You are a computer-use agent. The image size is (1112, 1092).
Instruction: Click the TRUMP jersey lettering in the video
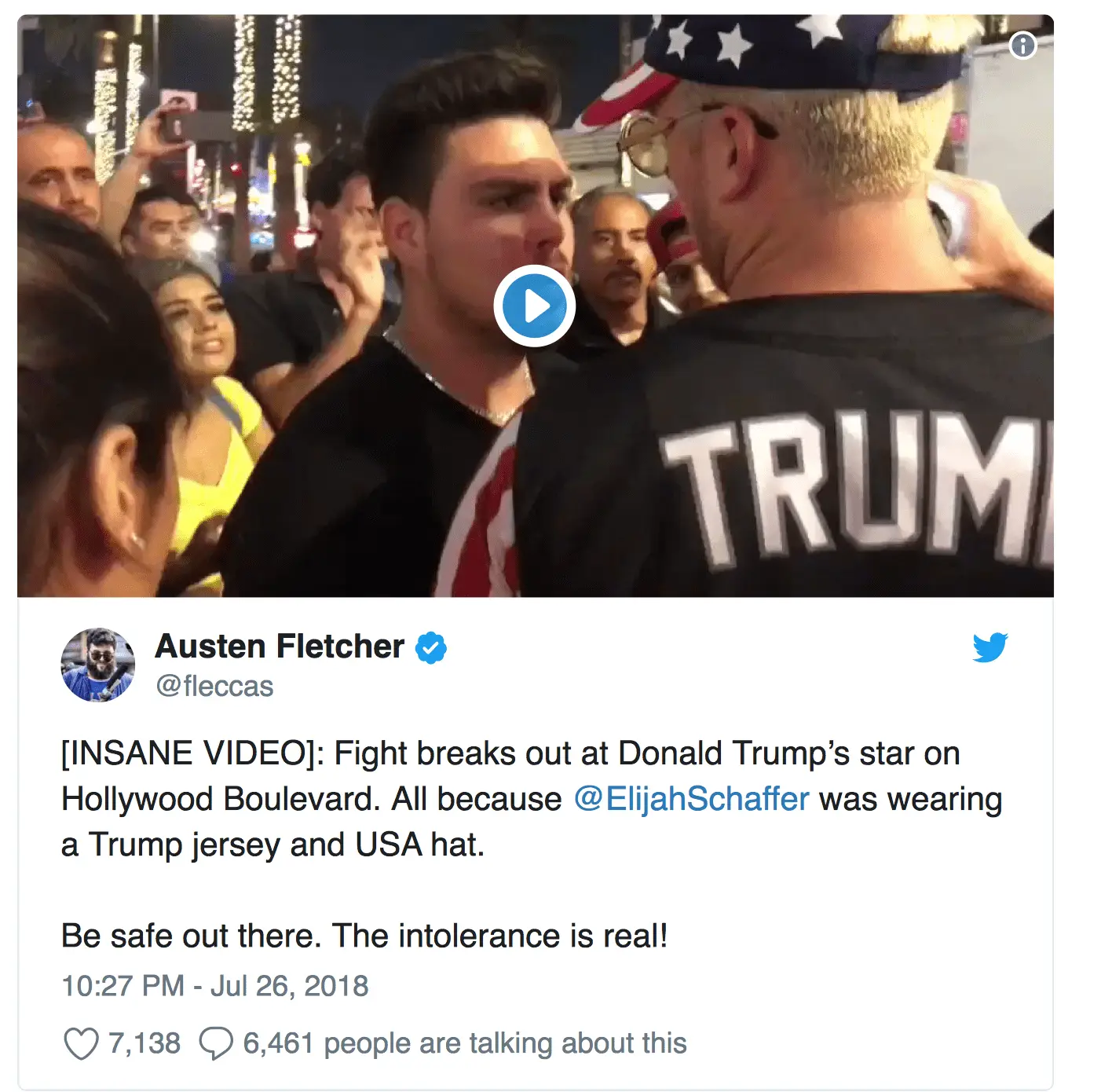pos(856,487)
